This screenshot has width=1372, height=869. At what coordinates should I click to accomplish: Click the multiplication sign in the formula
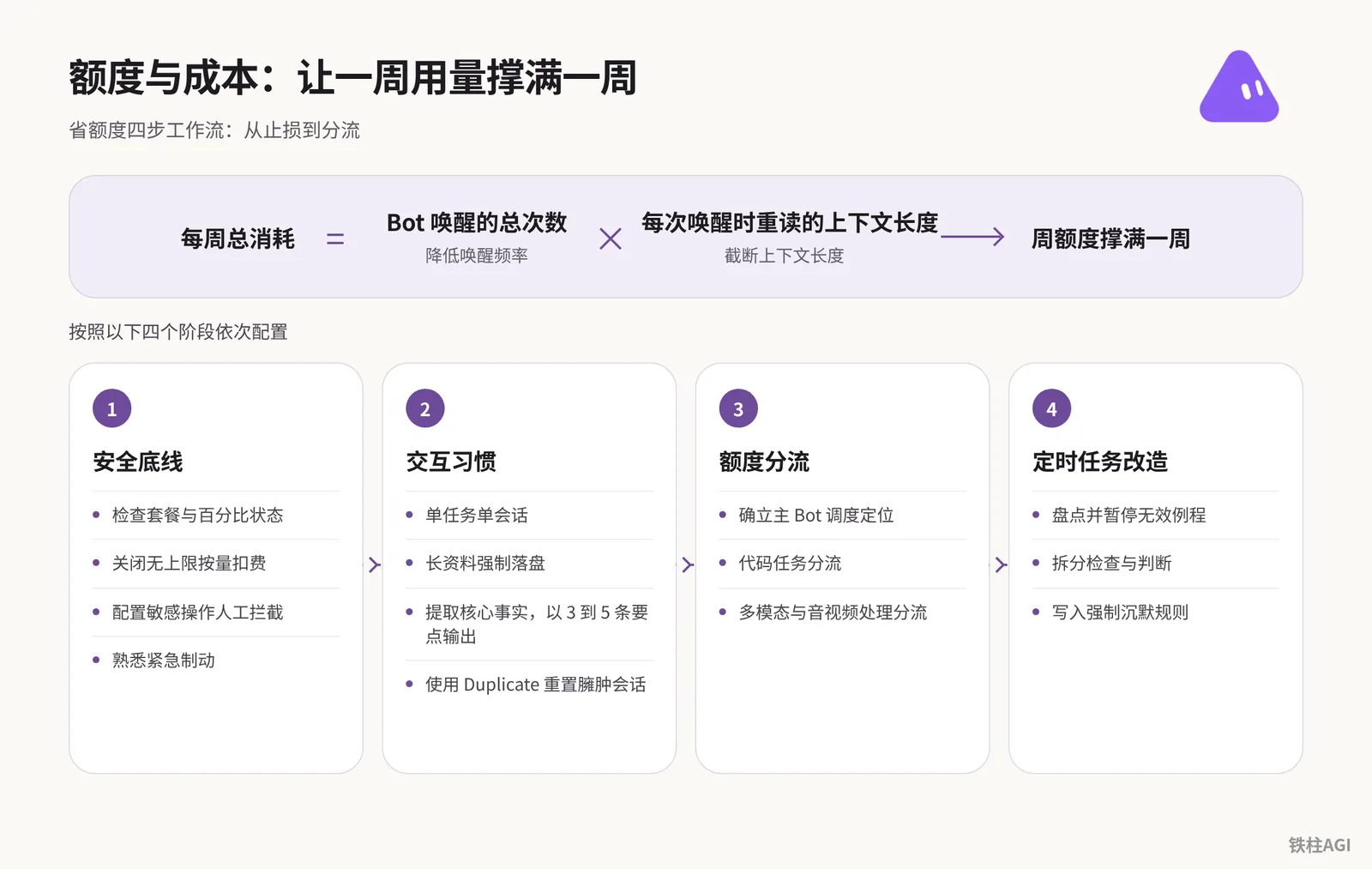[x=611, y=238]
